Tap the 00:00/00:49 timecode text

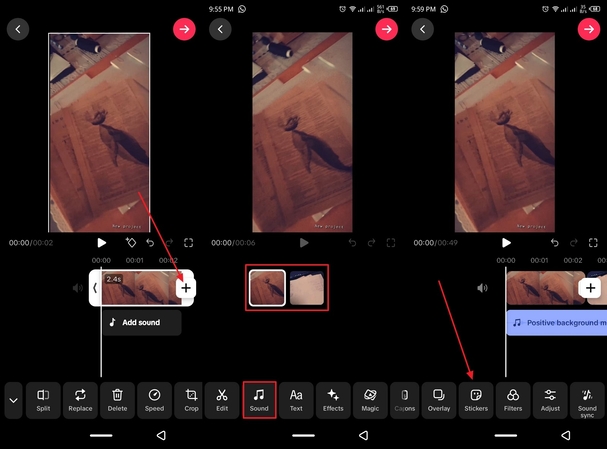click(436, 243)
